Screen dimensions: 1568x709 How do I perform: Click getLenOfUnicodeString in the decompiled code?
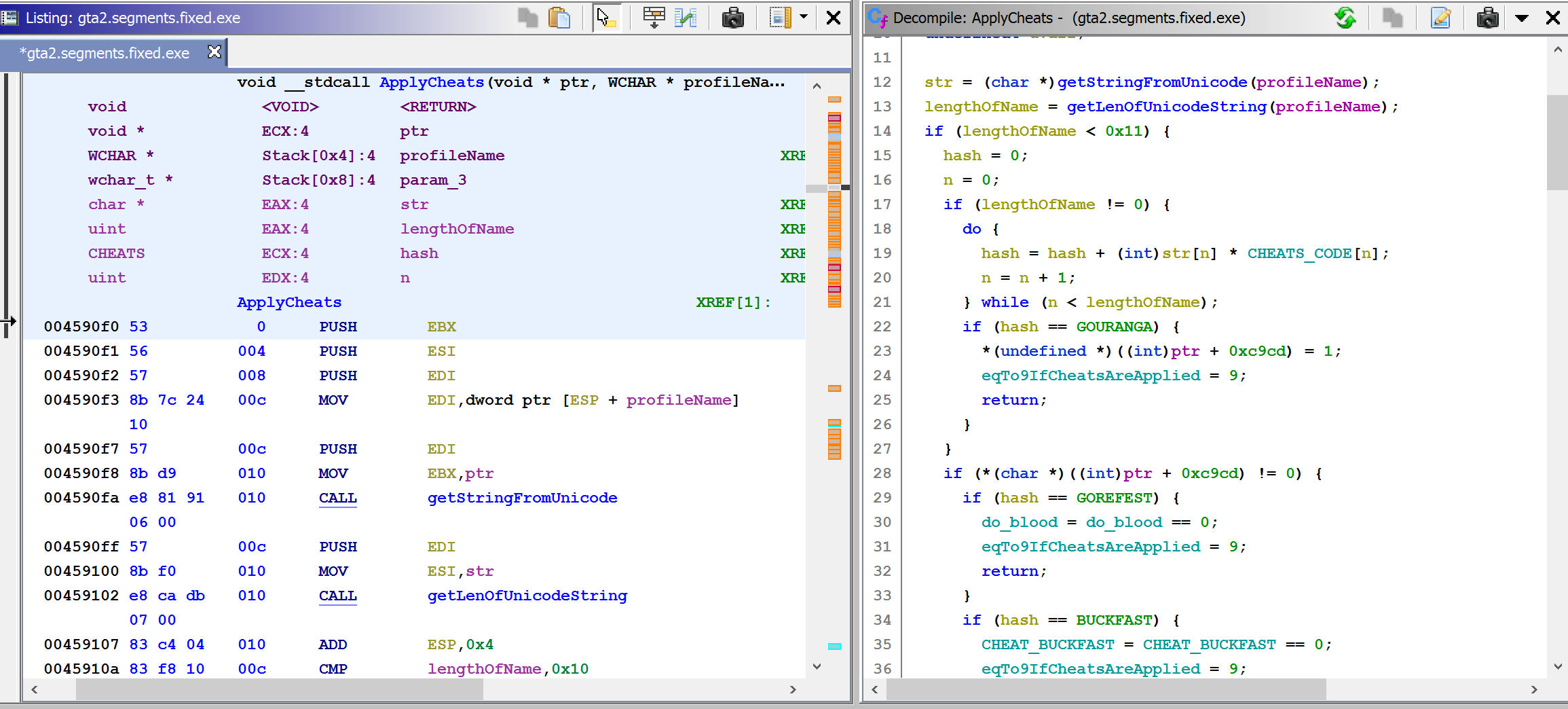pos(1165,107)
